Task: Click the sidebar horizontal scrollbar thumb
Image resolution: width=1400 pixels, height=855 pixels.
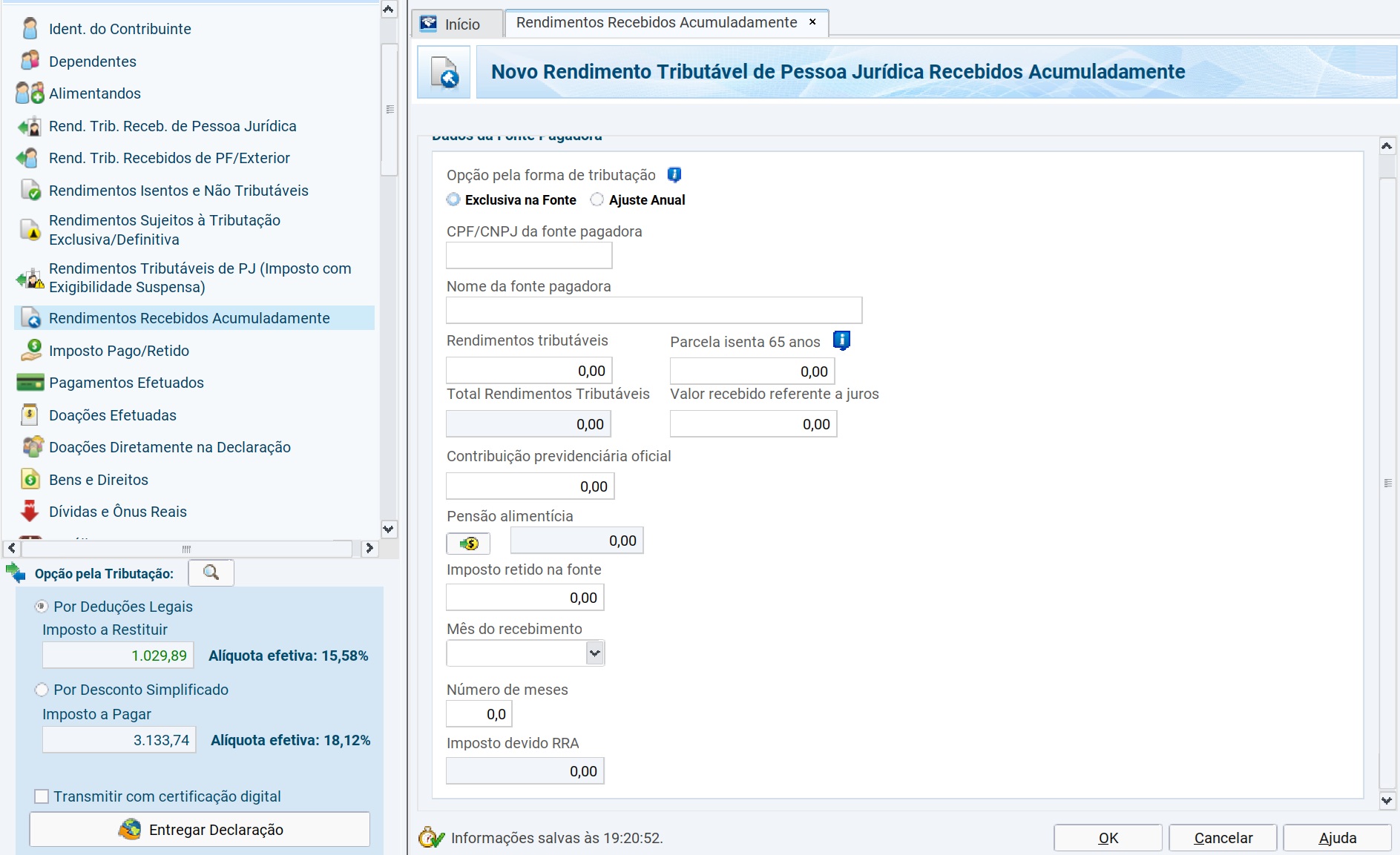Action: coord(186,549)
